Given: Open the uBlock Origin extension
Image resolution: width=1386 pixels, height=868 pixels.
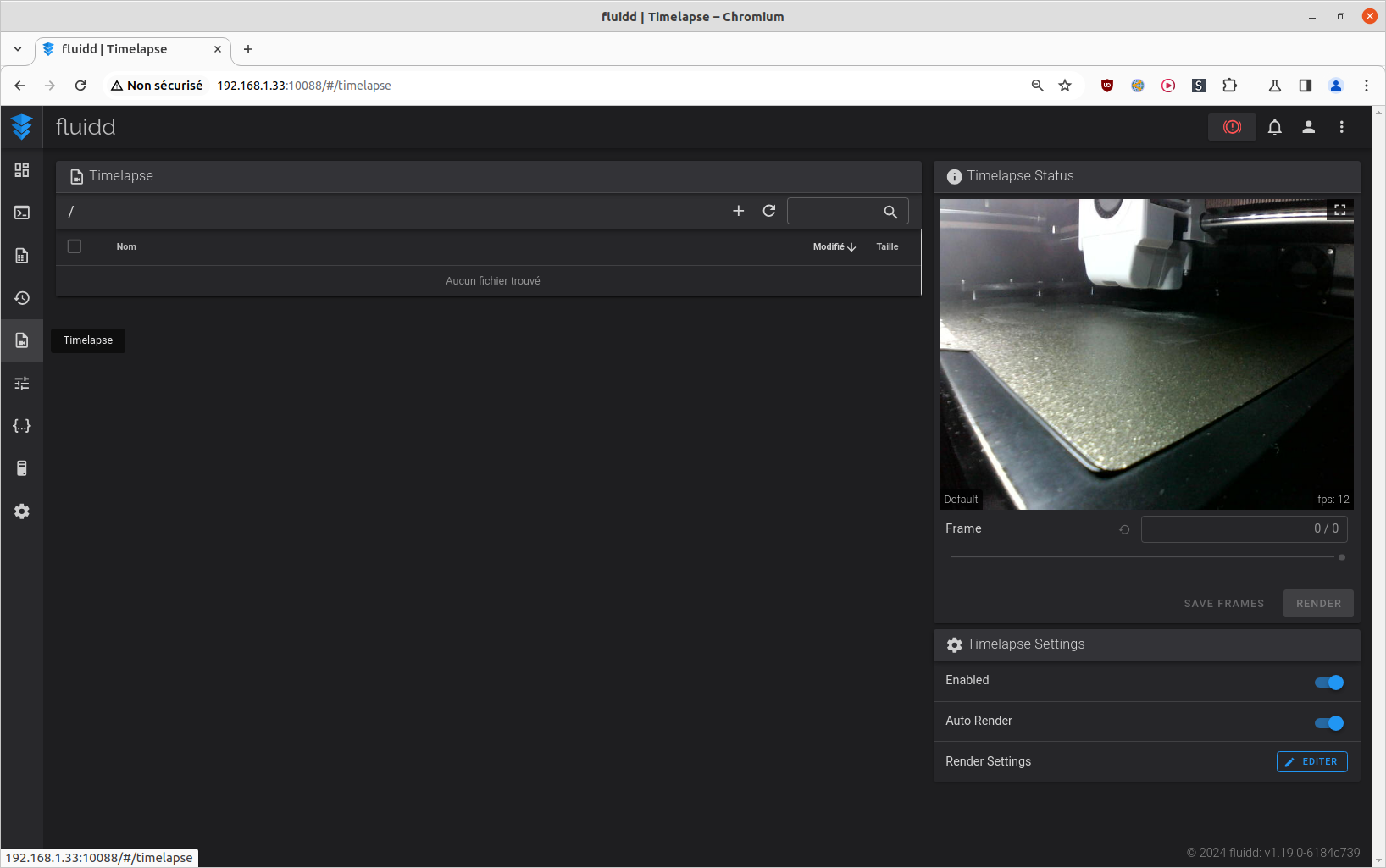Looking at the screenshot, I should [1107, 86].
